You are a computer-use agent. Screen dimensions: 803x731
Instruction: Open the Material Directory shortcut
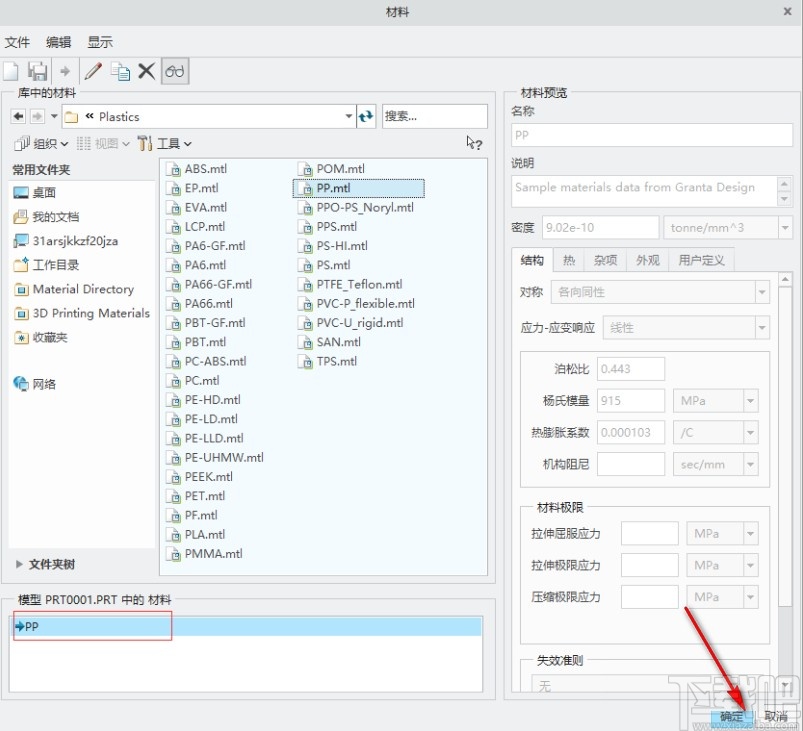coord(74,289)
